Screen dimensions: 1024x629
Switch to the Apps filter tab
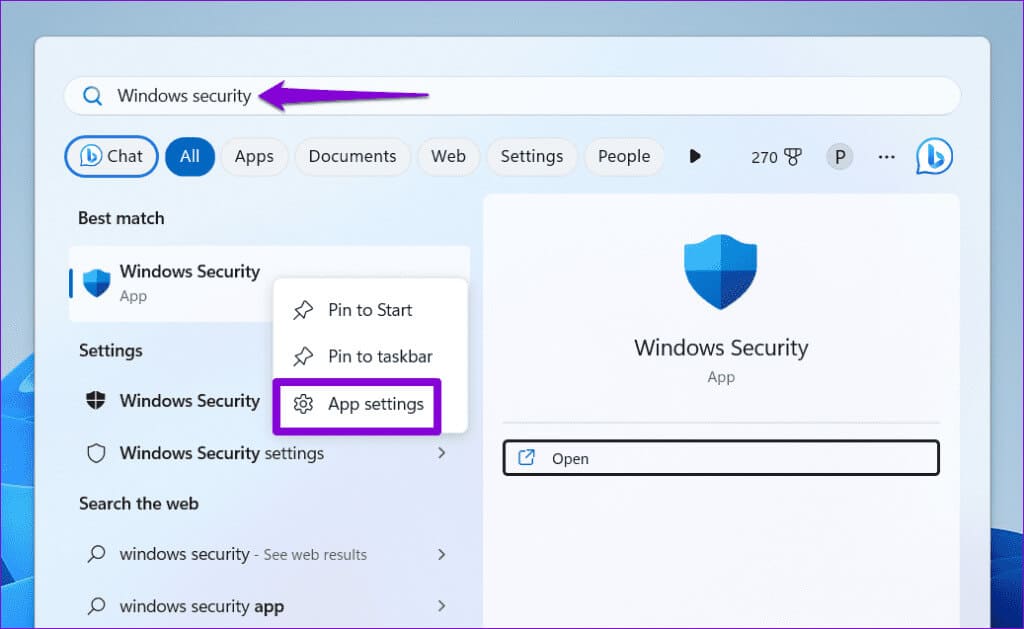coord(254,157)
